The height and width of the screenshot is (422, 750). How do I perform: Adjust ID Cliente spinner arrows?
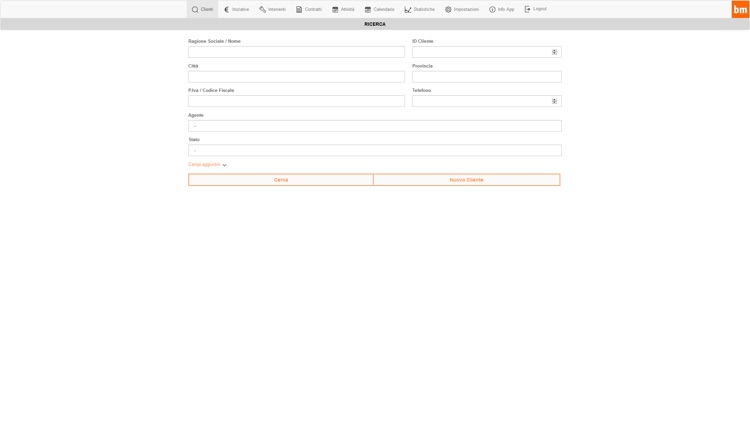pos(554,52)
